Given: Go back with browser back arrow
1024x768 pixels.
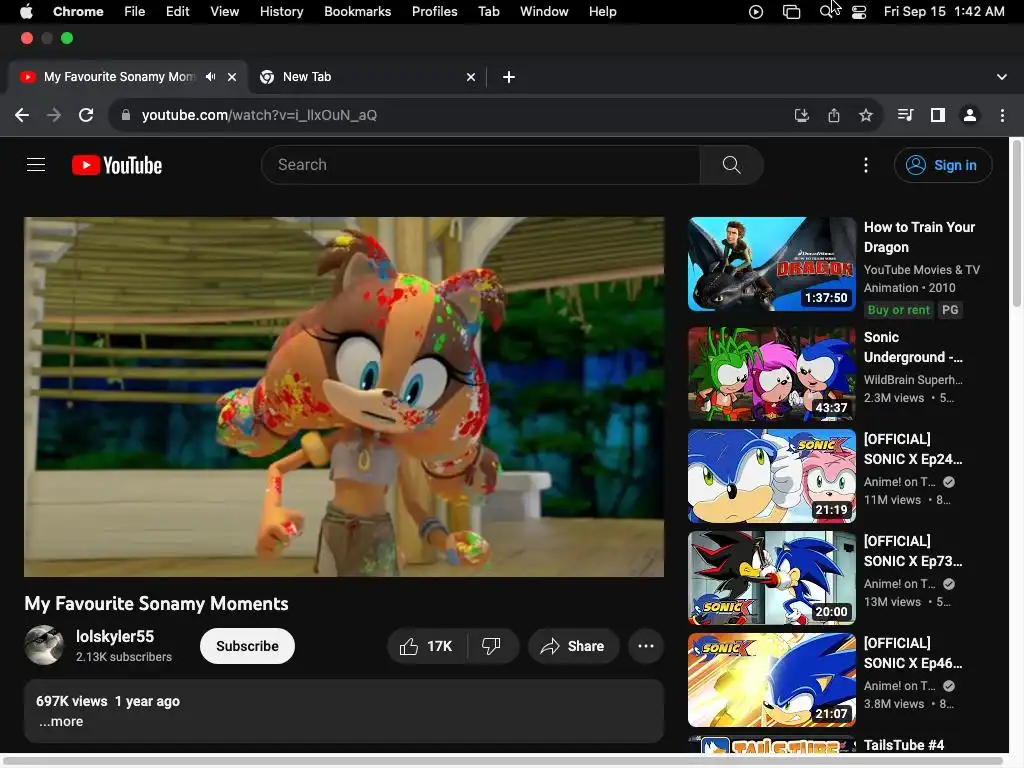Looking at the screenshot, I should (22, 116).
